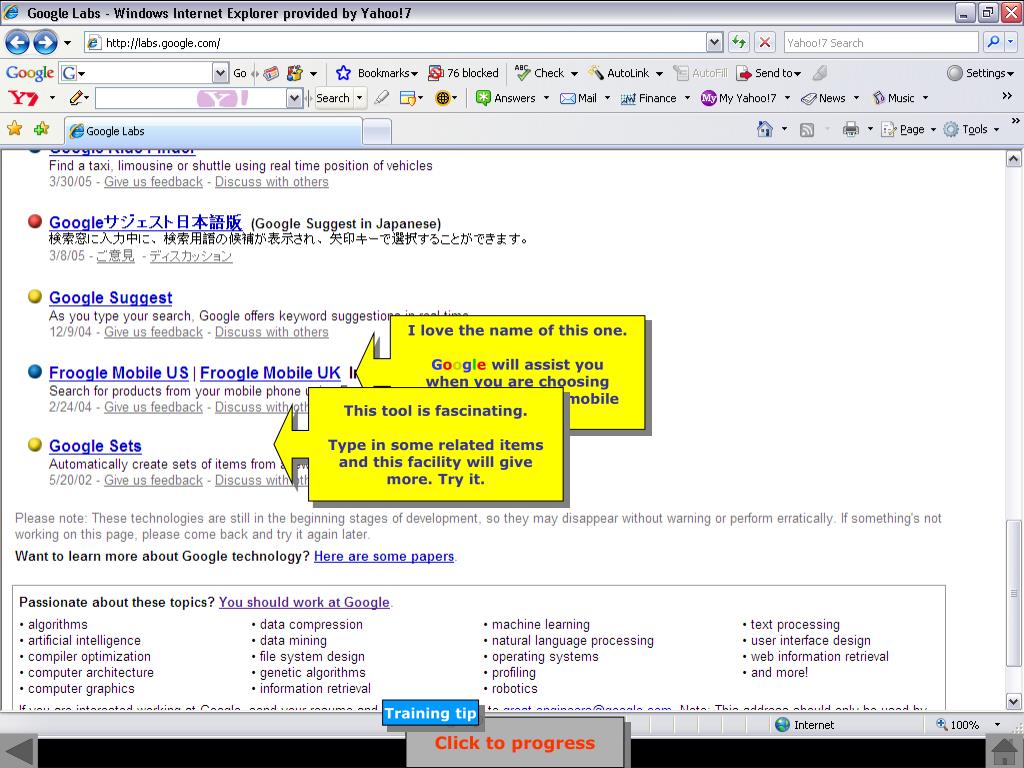Open Yahoo News from toolbar
The width and height of the screenshot is (1024, 768).
824,98
